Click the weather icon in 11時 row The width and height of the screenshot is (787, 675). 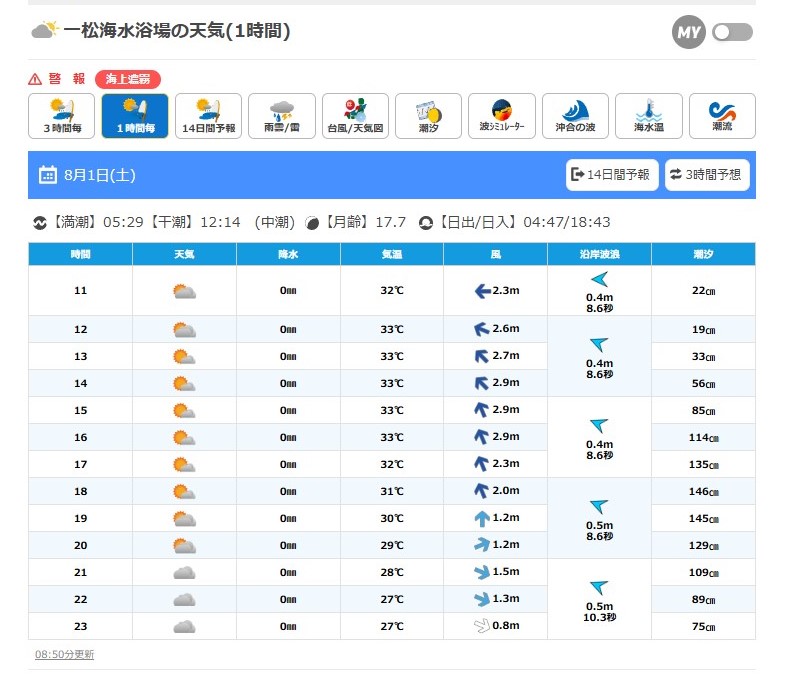(184, 291)
